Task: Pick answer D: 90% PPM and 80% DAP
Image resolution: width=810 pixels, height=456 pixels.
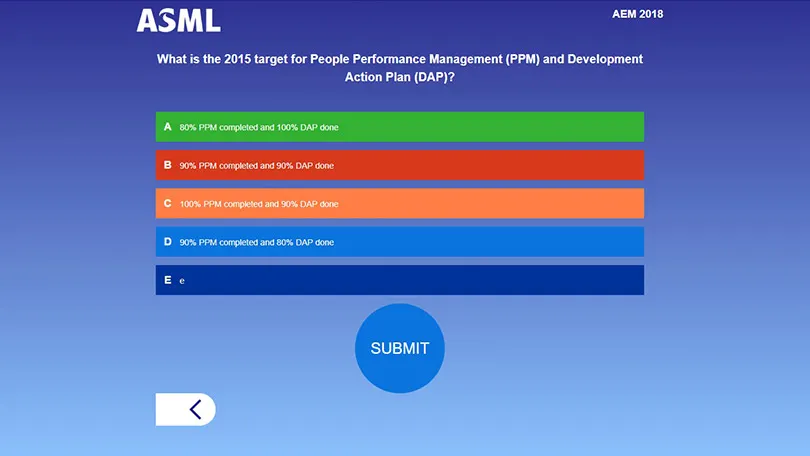Action: (400, 242)
